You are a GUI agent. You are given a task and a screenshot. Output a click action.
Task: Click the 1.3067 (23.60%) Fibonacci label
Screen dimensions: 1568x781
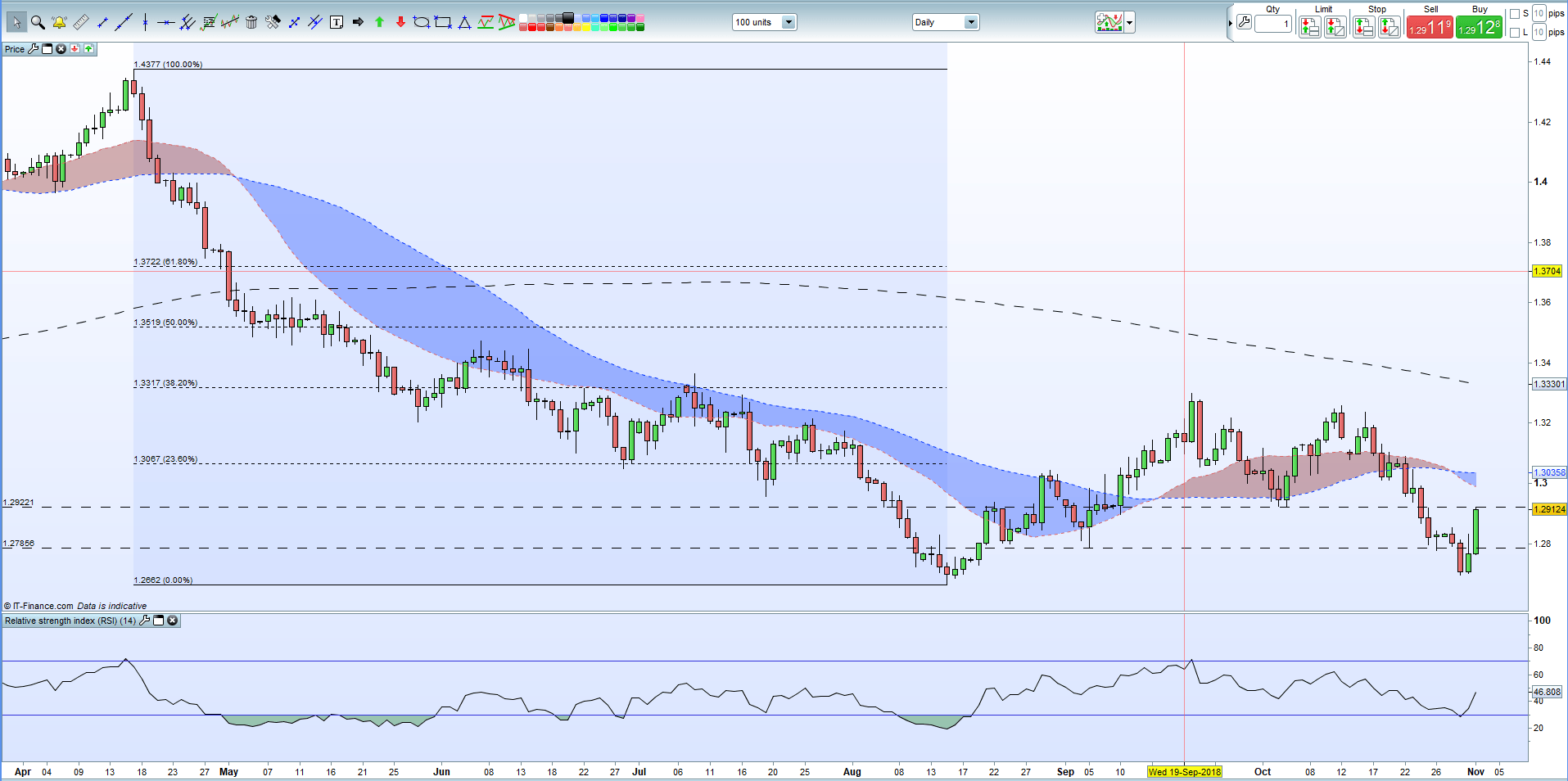pyautogui.click(x=165, y=459)
